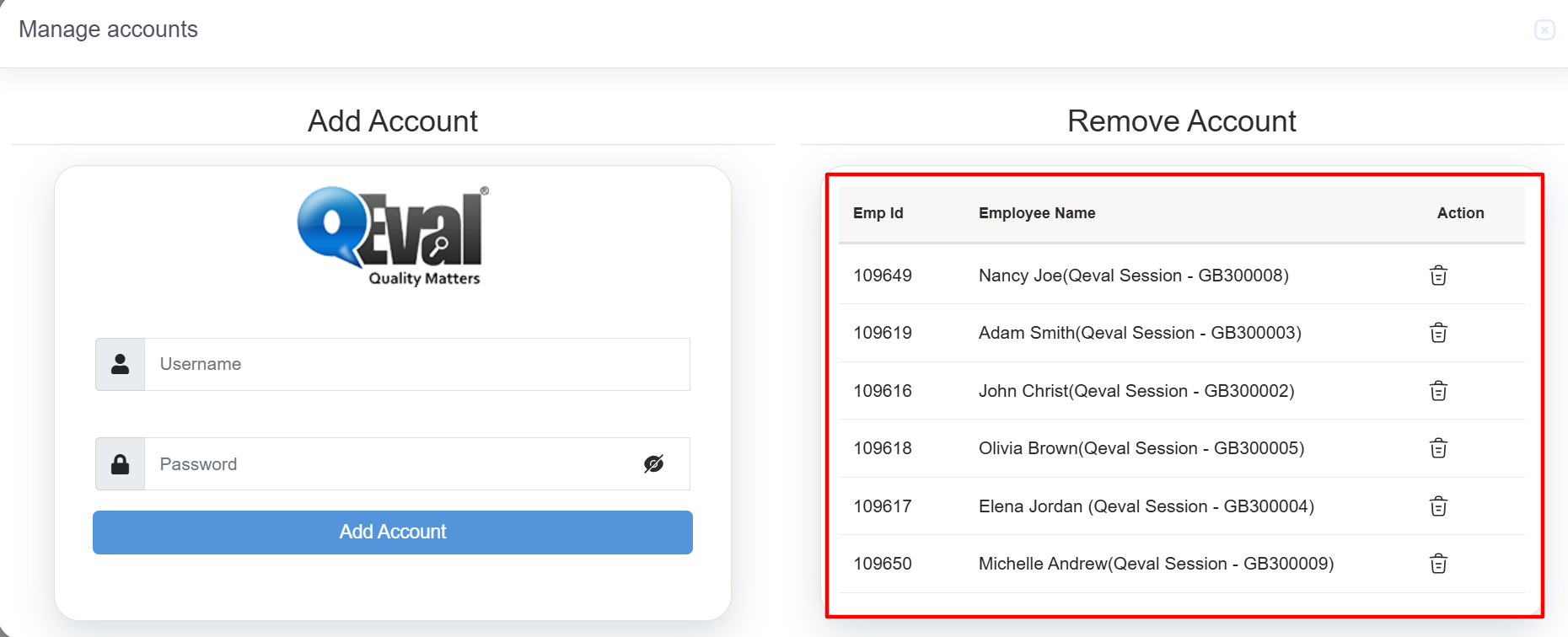Viewport: 1568px width, 637px height.
Task: Click the blue Add Account button
Action: pos(393,533)
